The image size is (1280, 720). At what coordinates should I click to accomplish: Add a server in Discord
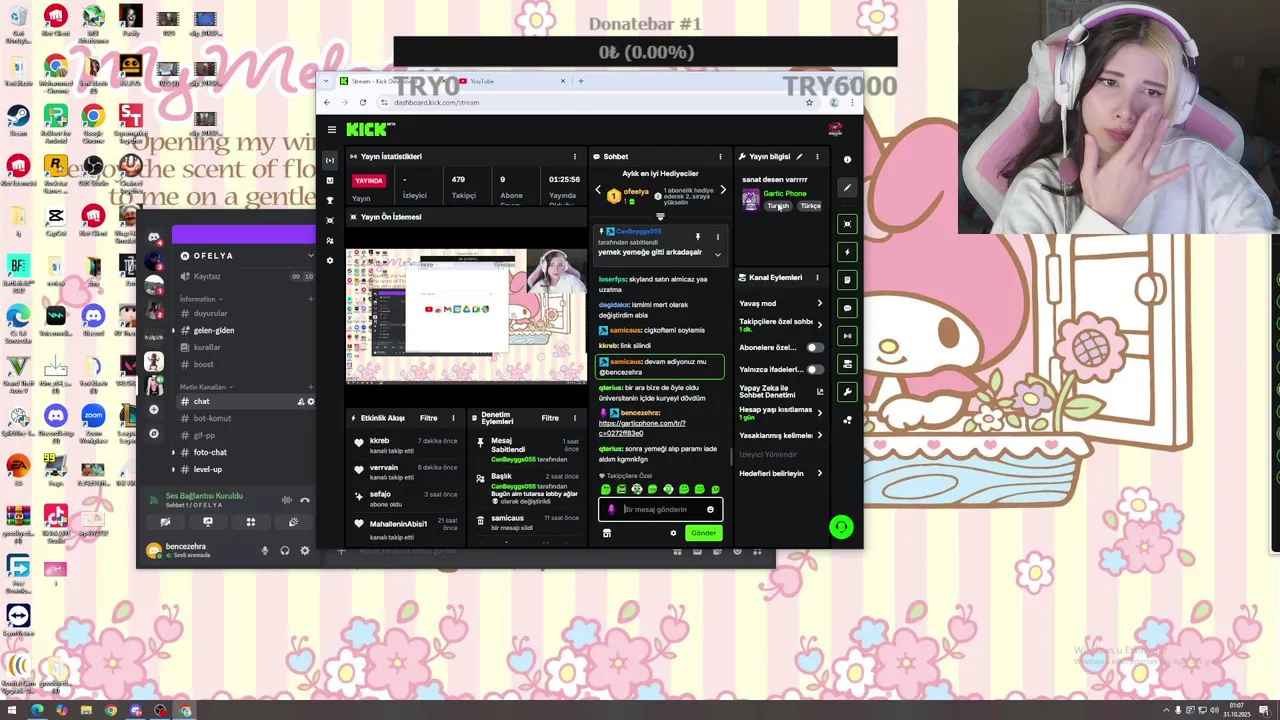[153, 409]
